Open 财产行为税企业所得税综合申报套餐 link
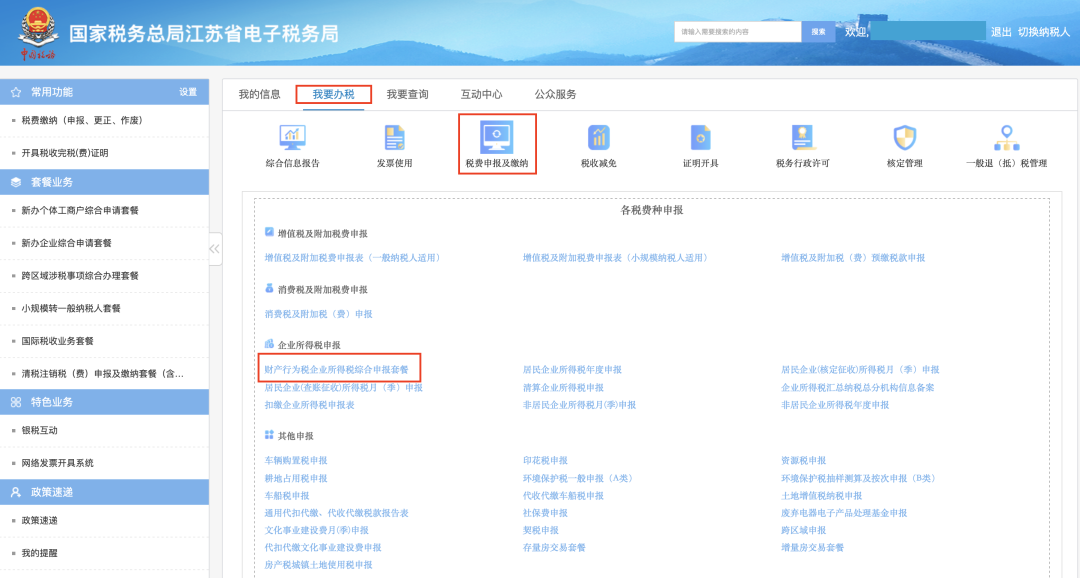Image resolution: width=1080 pixels, height=578 pixels. [330, 368]
